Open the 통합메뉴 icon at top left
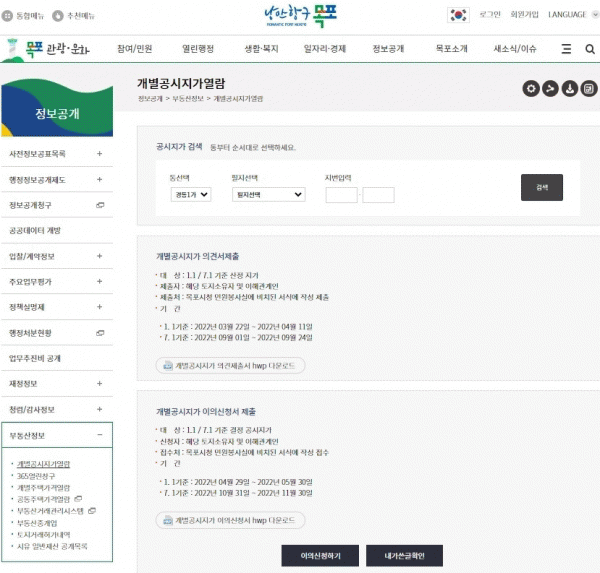 click(10, 16)
